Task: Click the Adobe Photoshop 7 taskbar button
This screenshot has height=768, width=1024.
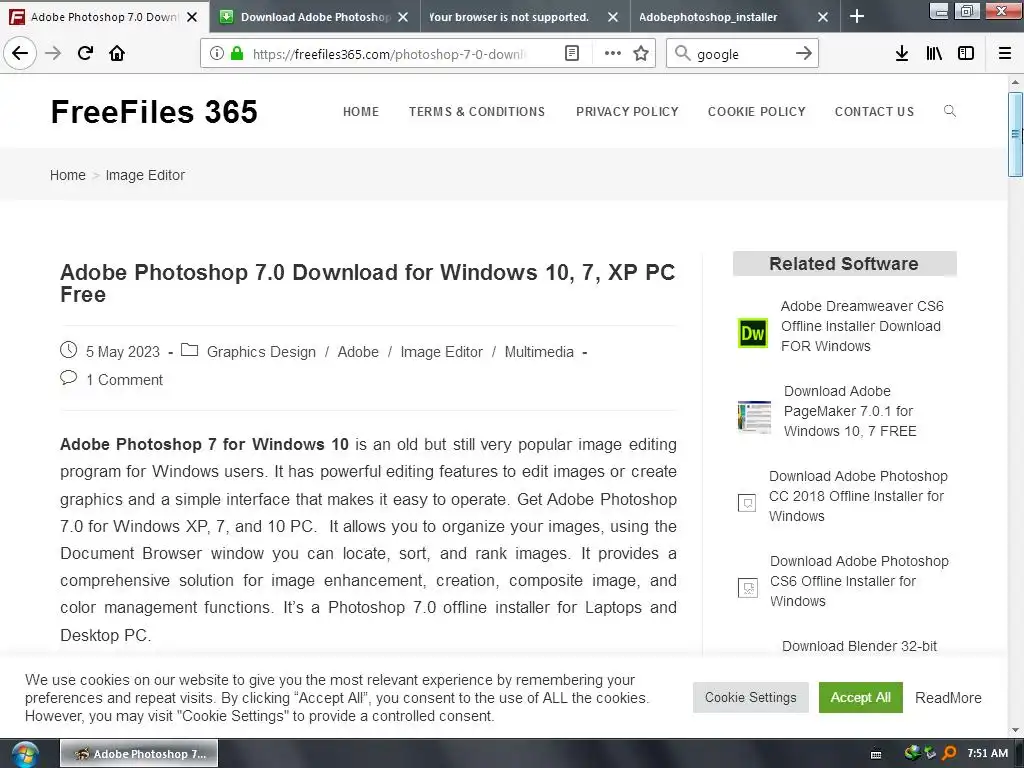Action: (139, 754)
